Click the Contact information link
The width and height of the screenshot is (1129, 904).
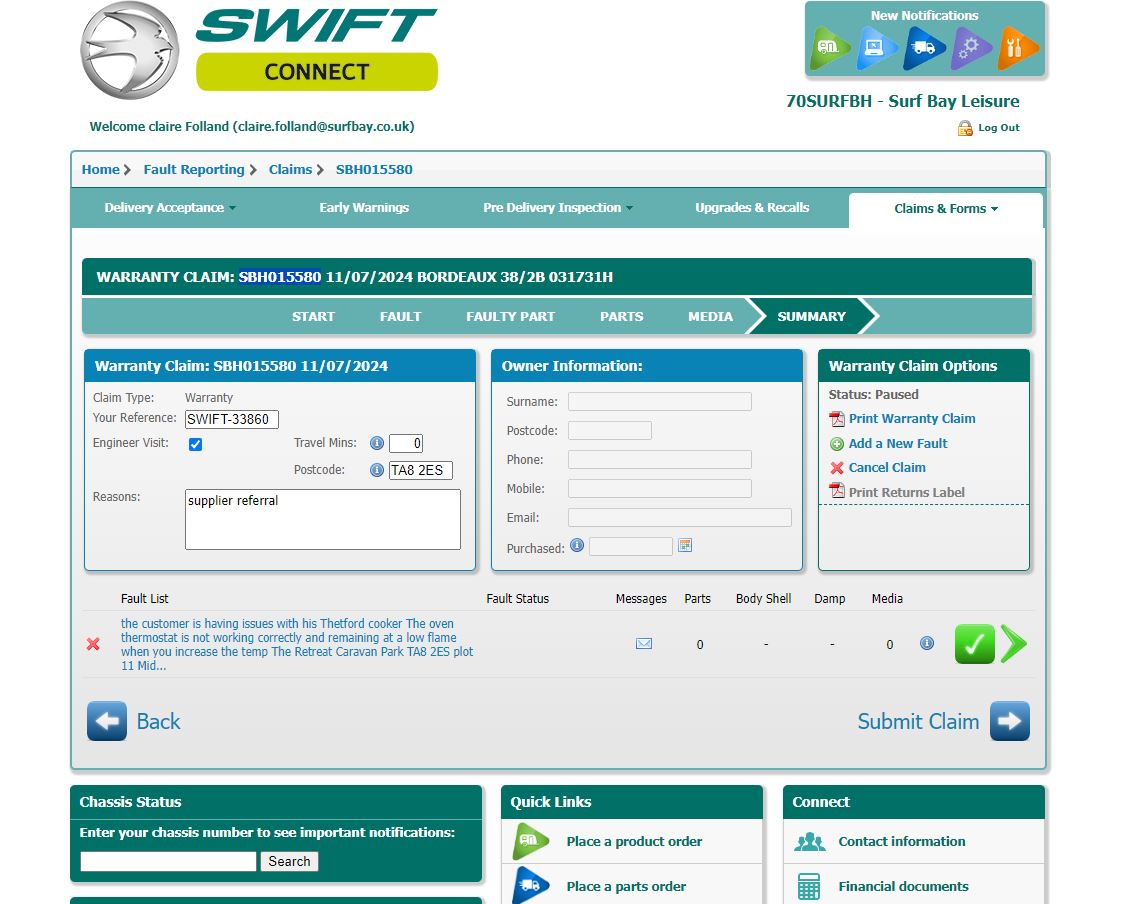click(901, 841)
